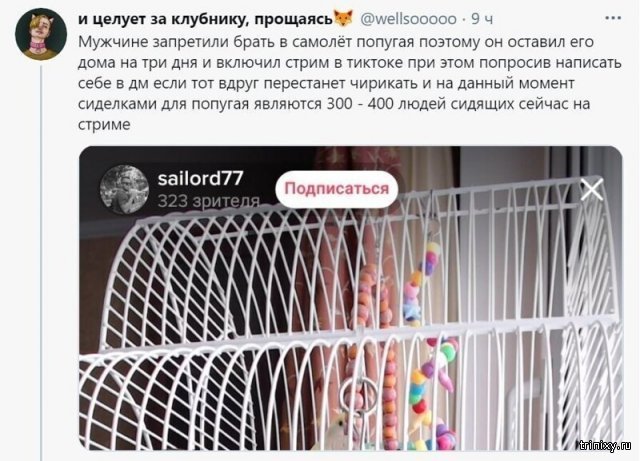The image size is (640, 461).
Task: Click the '323 зрителя' viewer count
Action: [x=209, y=201]
